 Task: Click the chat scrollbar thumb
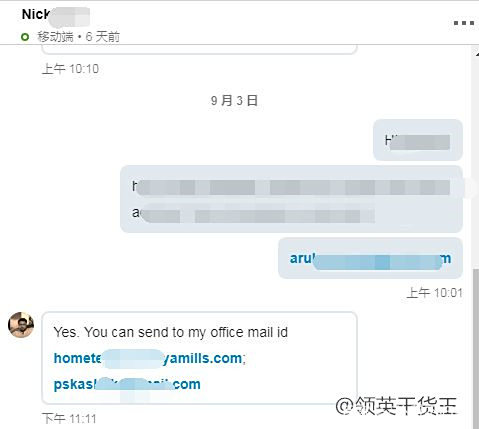pyautogui.click(x=476, y=347)
